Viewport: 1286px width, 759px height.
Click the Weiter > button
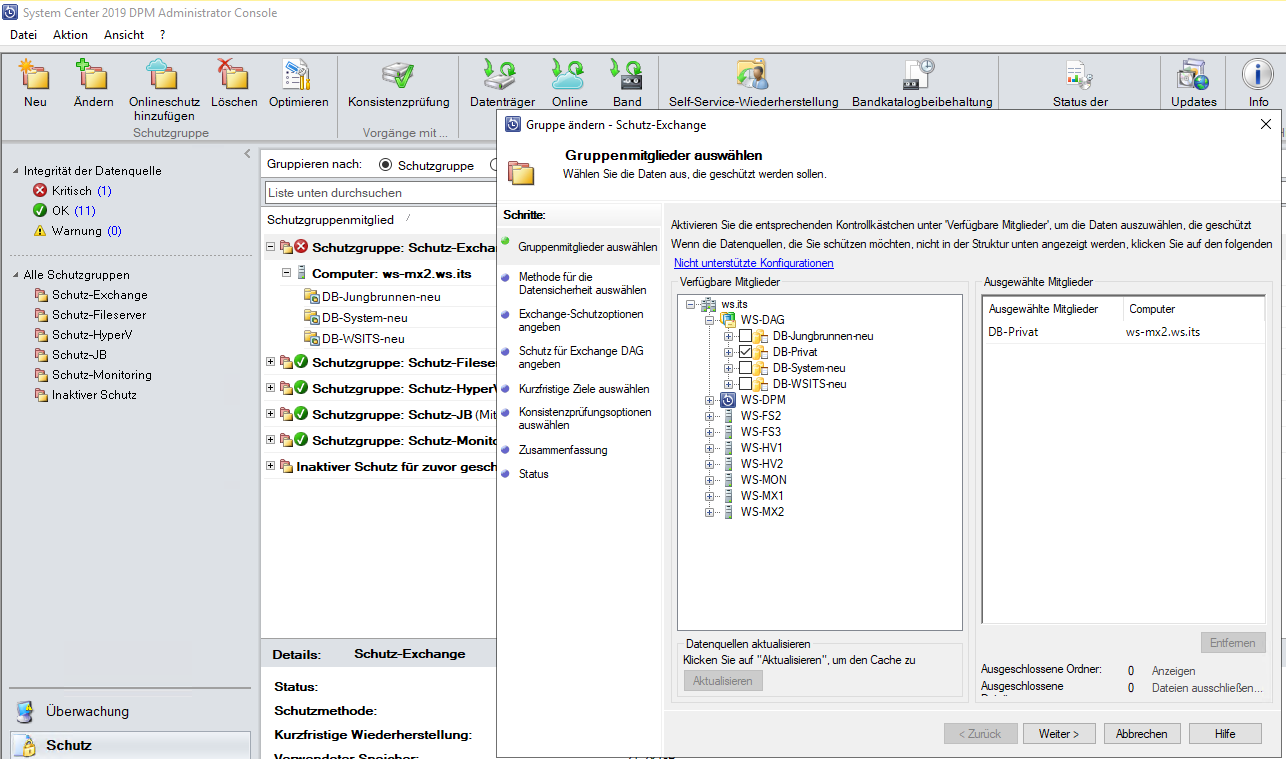[x=1059, y=734]
